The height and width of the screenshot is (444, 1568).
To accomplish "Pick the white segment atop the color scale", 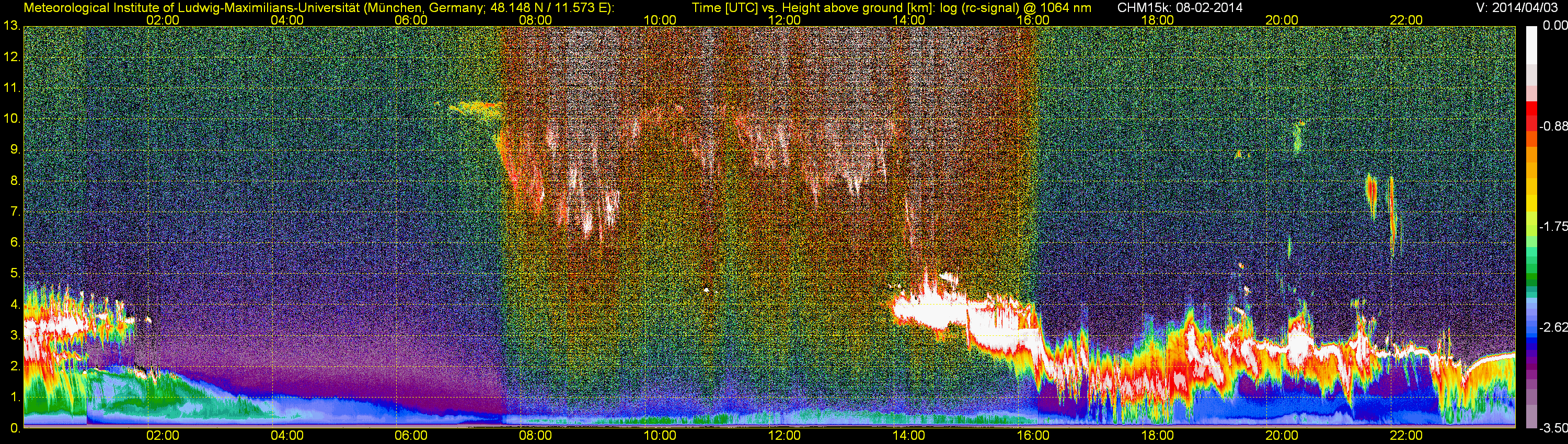I will [x=1531, y=45].
